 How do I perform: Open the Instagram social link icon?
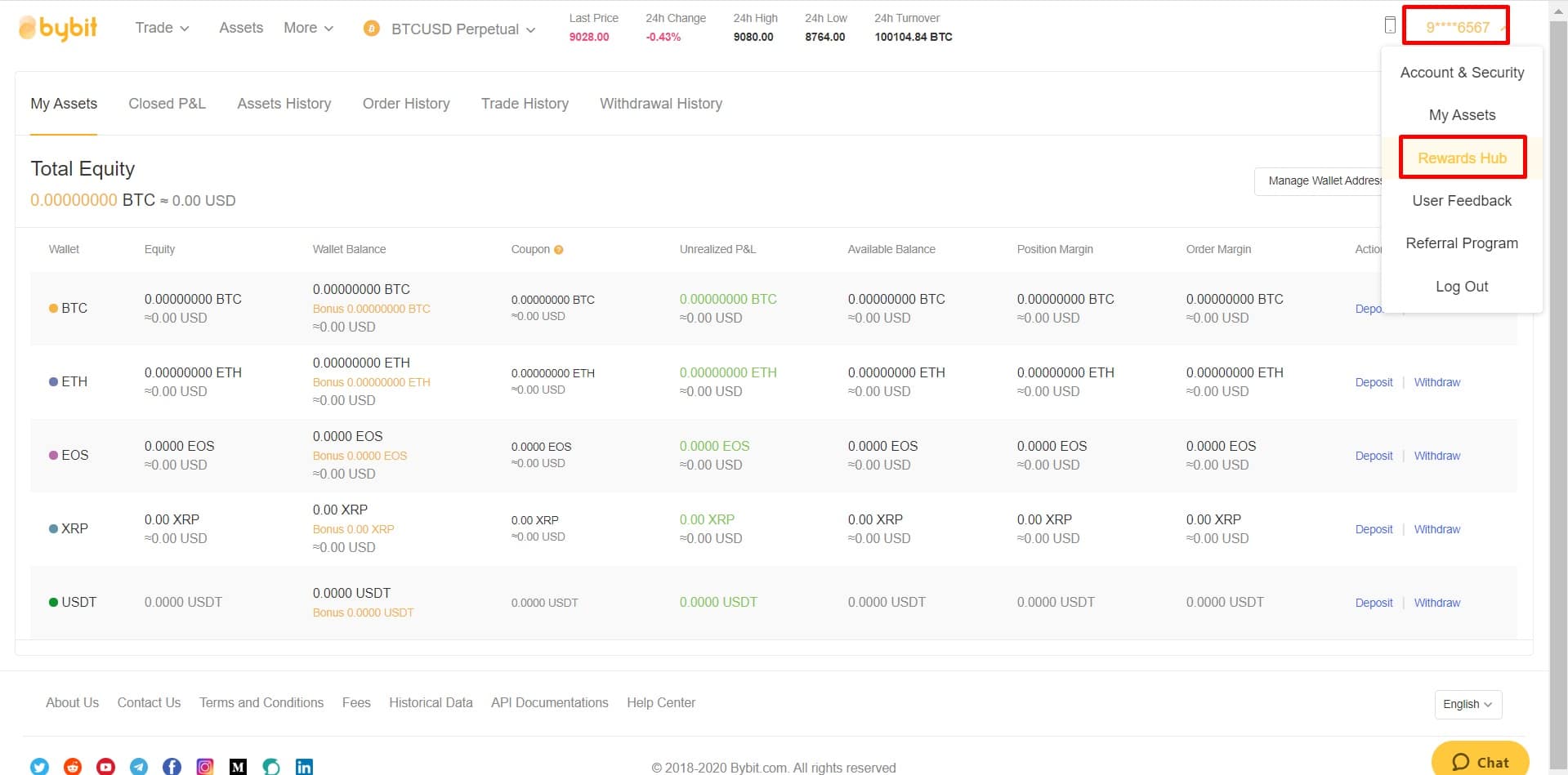pos(205,767)
